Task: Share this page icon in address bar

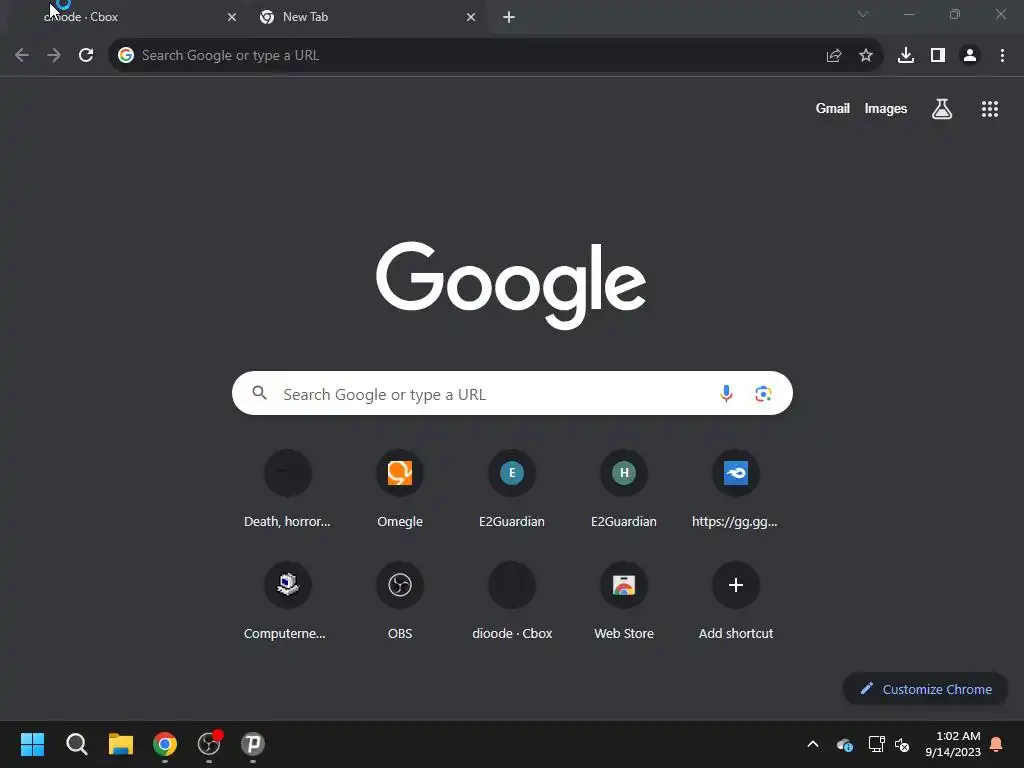Action: [x=833, y=56]
